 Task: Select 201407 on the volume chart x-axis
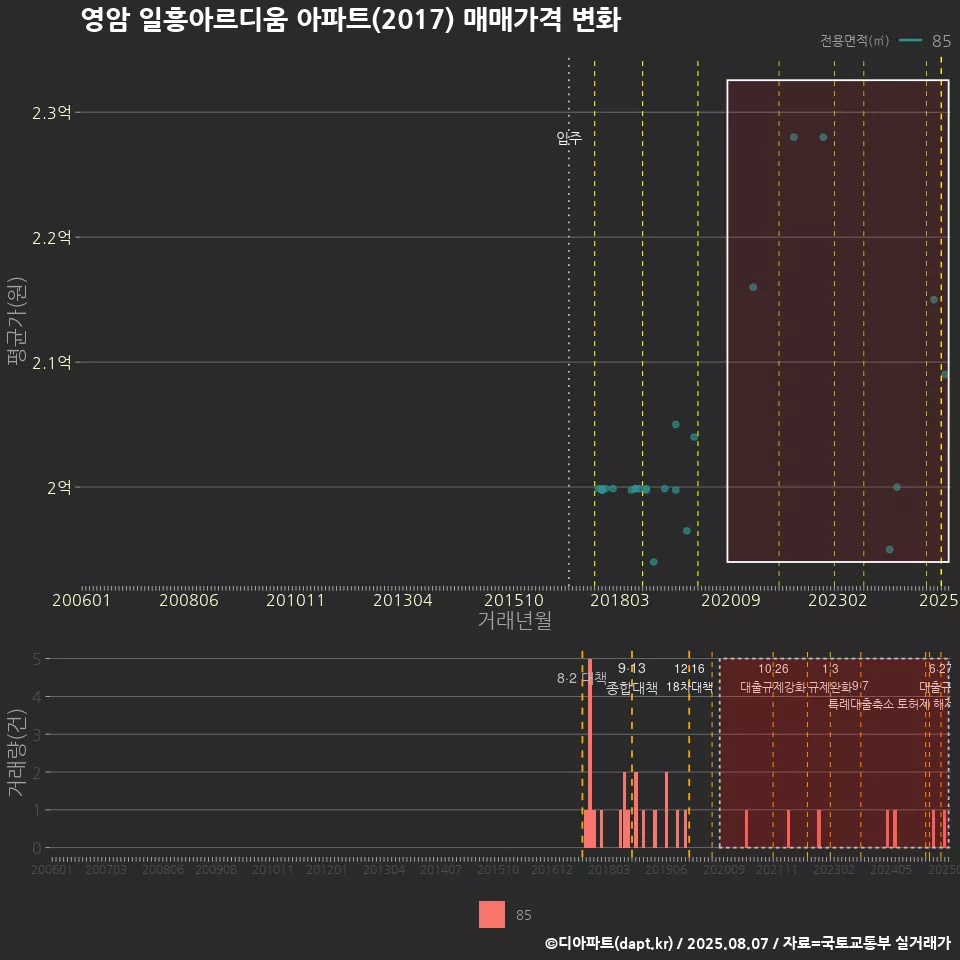(x=441, y=869)
